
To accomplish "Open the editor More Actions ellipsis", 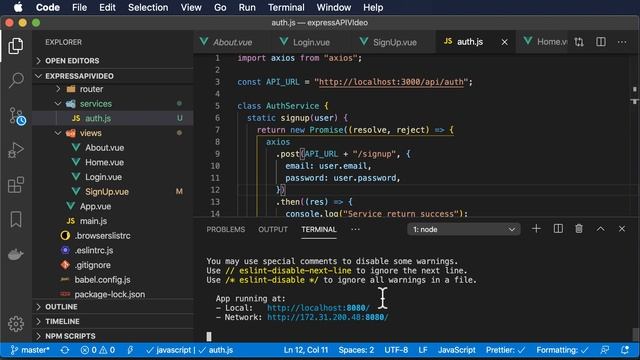I will tap(622, 42).
